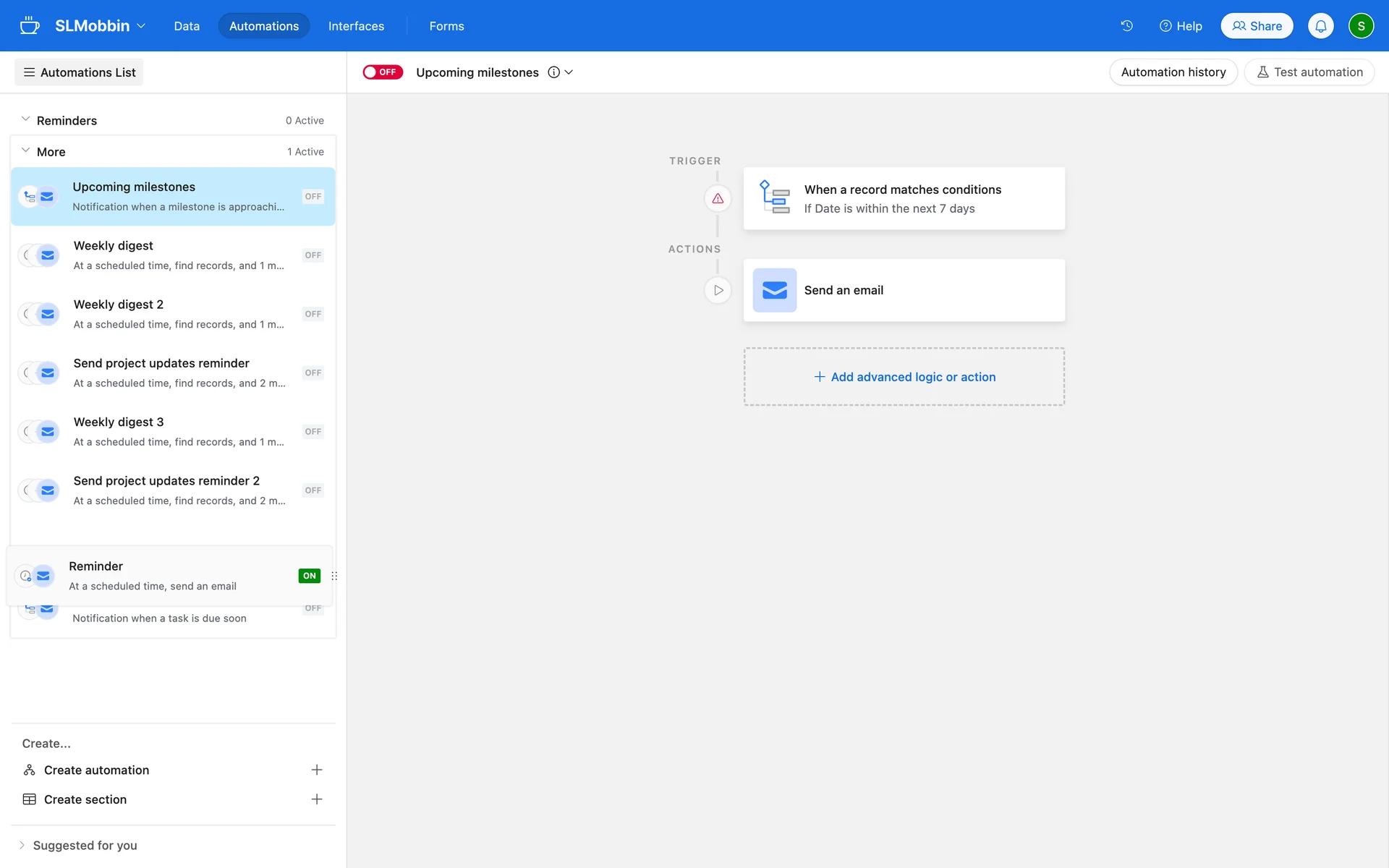The height and width of the screenshot is (868, 1389).
Task: Open notifications bell icon
Action: (1320, 26)
